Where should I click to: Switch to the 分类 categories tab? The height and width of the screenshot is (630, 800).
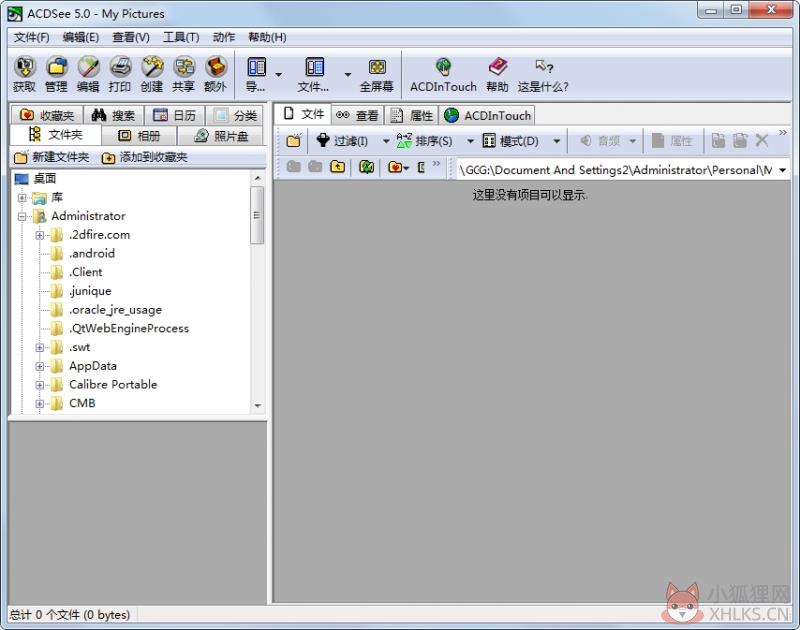(x=235, y=115)
